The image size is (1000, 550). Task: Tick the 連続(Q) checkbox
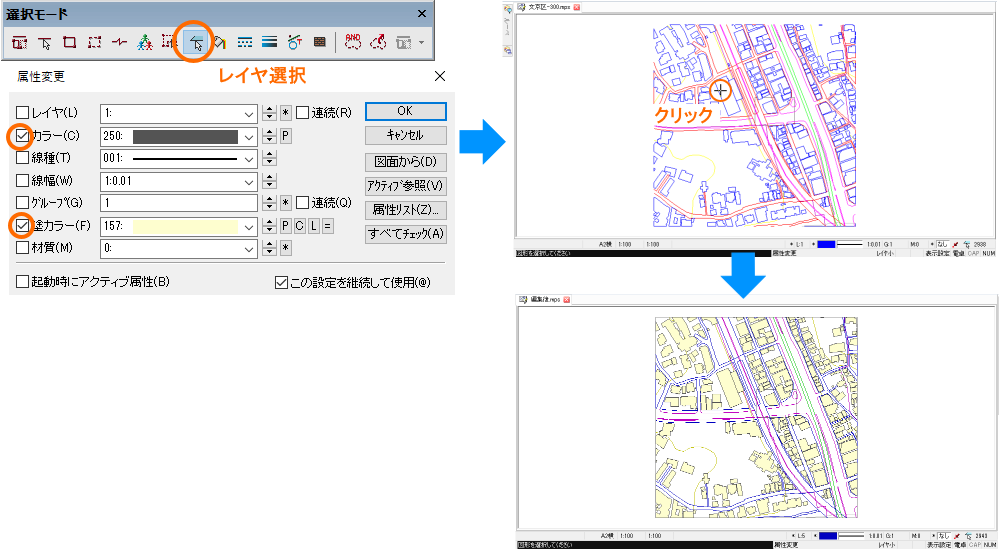302,203
